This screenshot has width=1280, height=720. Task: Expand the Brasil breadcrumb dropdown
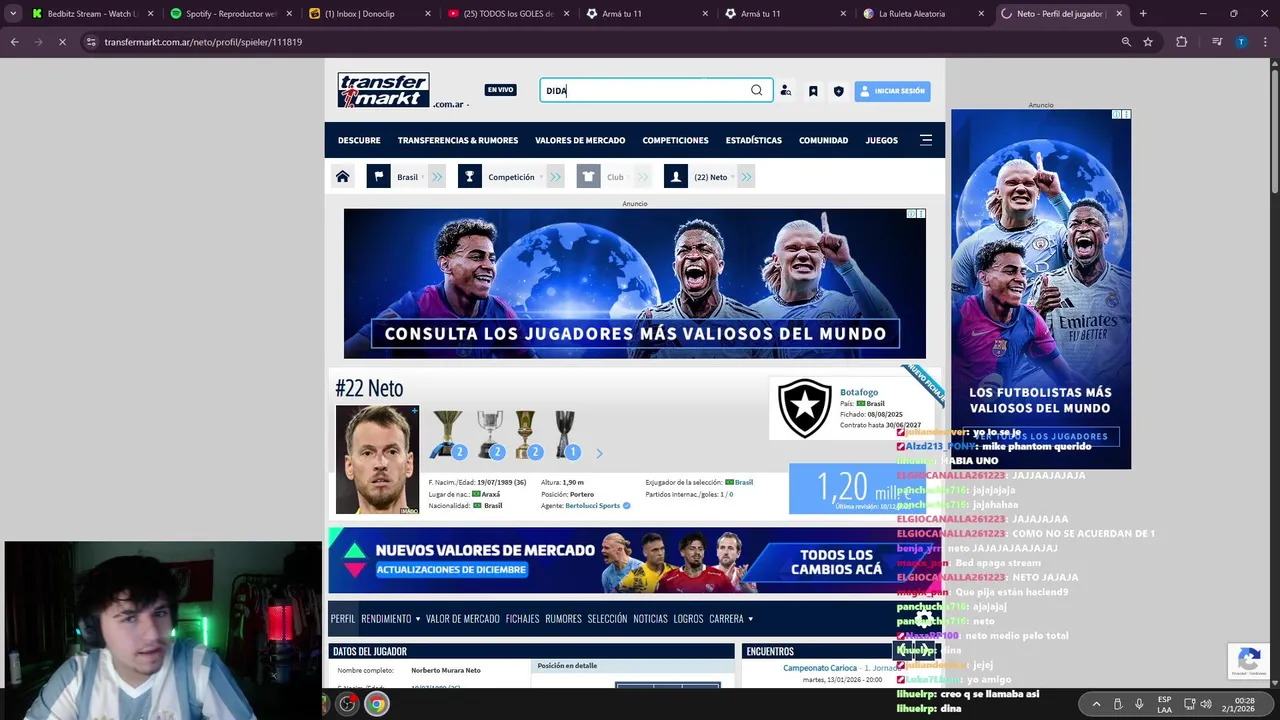click(422, 178)
